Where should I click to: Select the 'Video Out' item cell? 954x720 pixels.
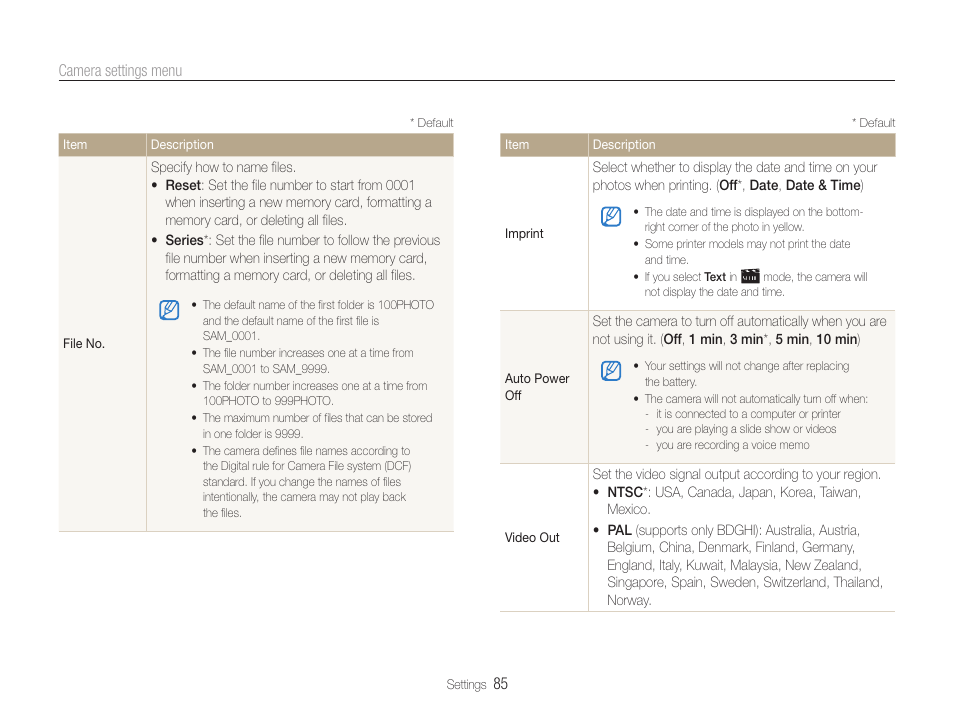click(x=544, y=537)
